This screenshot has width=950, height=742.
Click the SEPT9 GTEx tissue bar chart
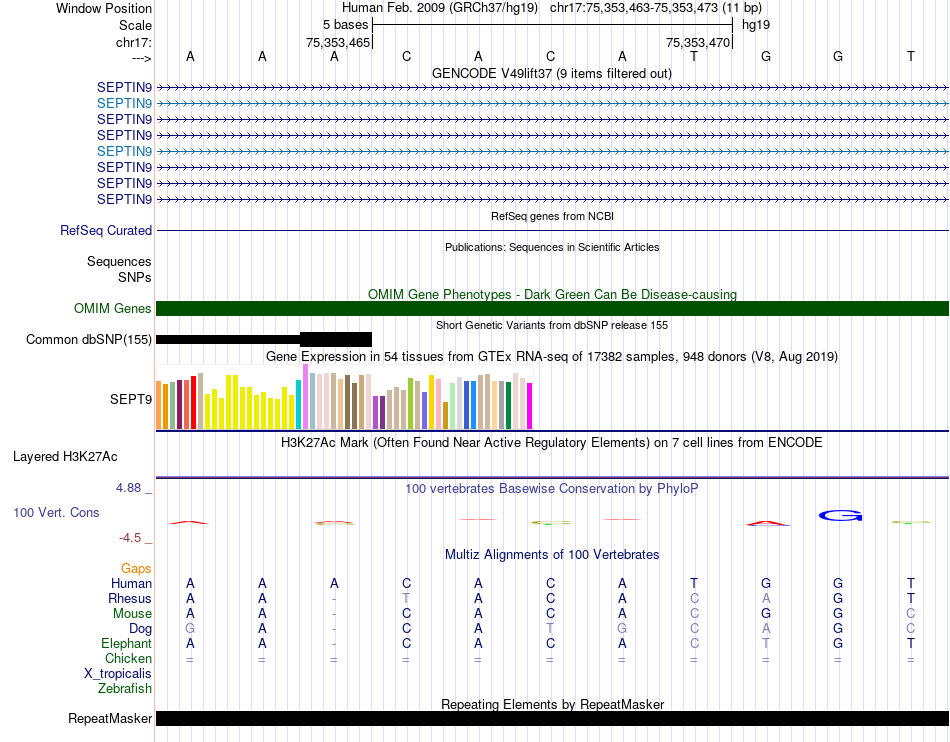[x=344, y=397]
